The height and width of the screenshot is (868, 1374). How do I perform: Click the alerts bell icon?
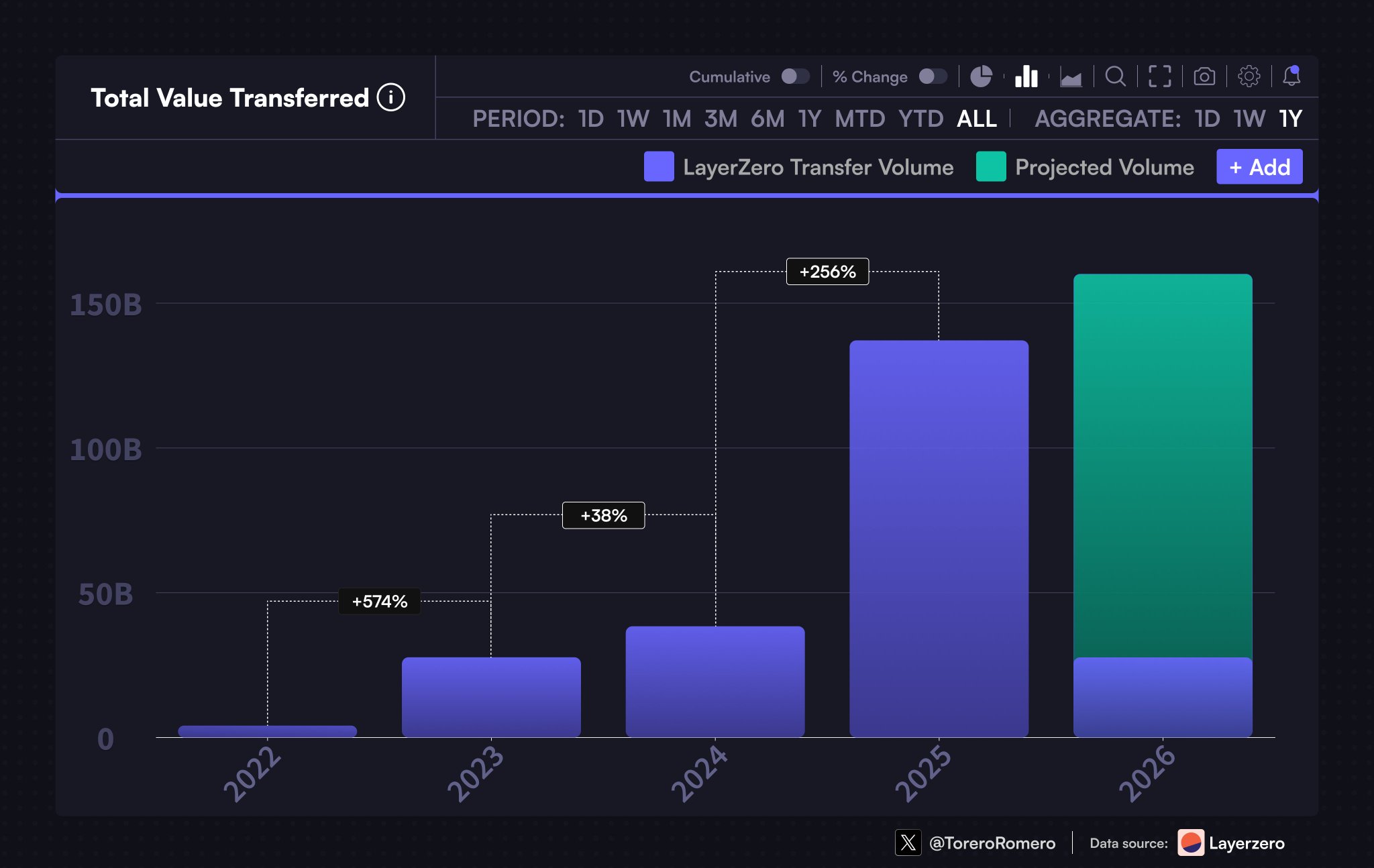click(x=1291, y=76)
